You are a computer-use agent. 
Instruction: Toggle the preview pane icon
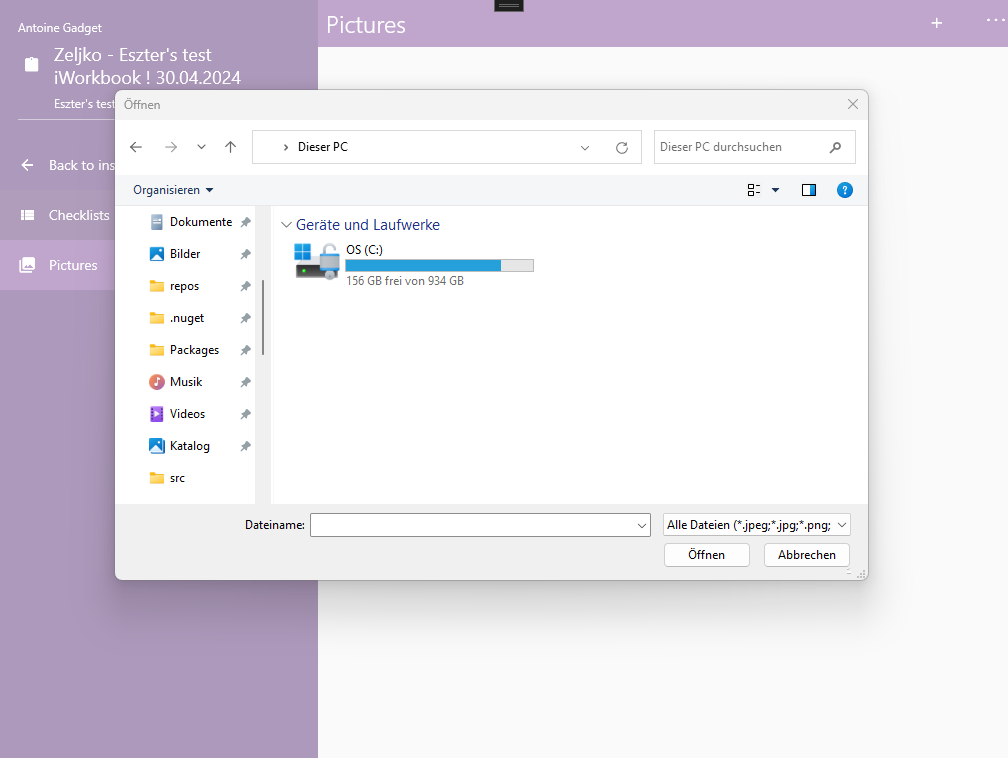(x=808, y=190)
